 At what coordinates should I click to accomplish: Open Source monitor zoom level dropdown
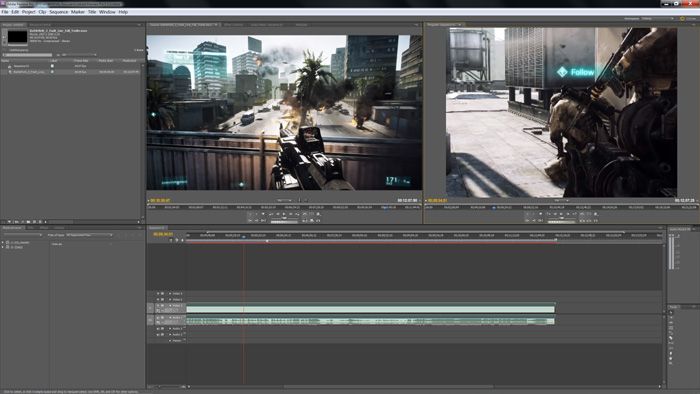tap(284, 200)
